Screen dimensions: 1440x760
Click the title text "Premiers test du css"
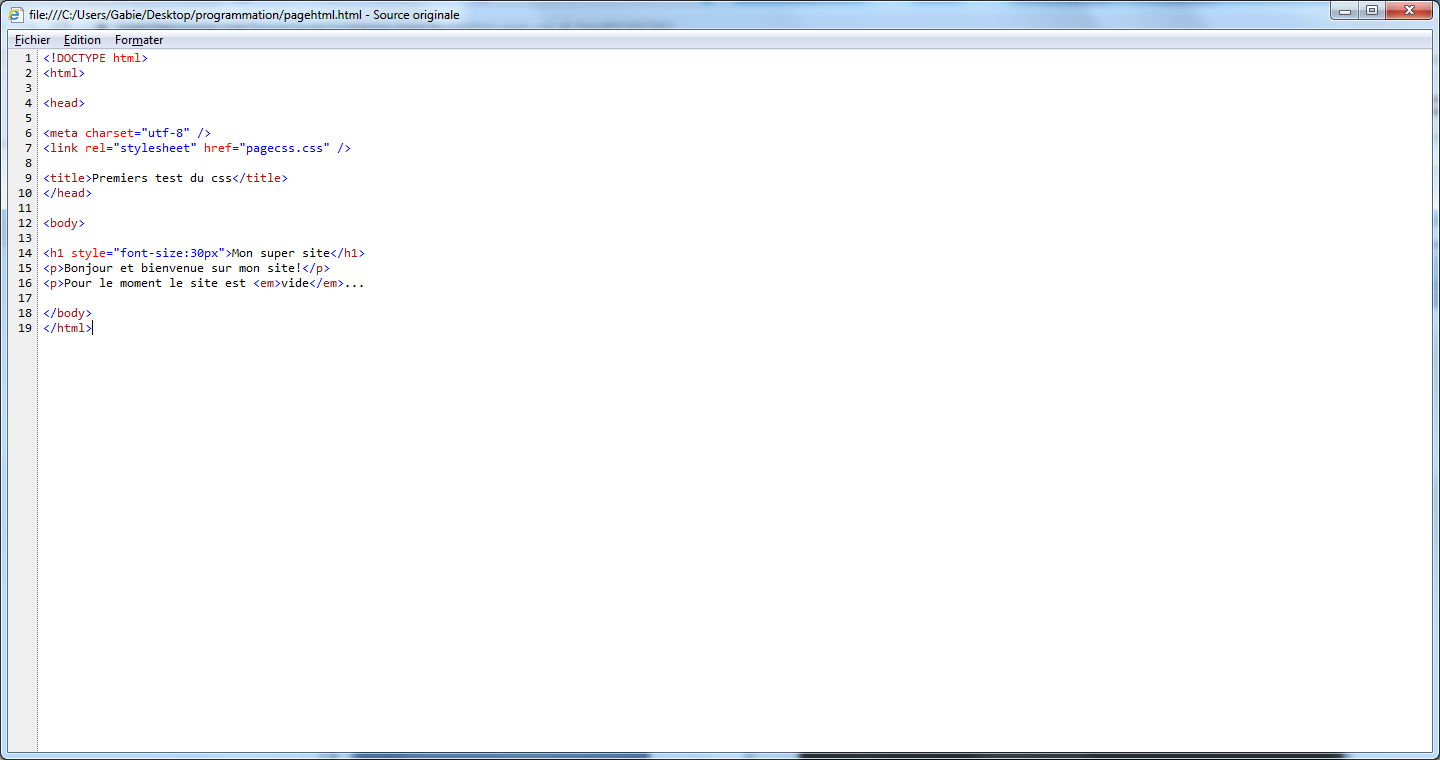(161, 178)
